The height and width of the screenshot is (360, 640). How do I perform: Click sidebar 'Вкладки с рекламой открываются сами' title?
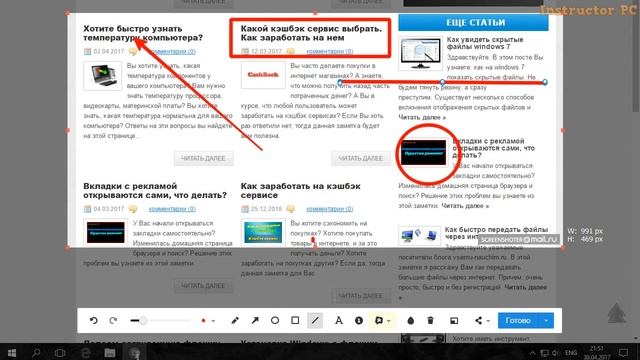(493, 148)
